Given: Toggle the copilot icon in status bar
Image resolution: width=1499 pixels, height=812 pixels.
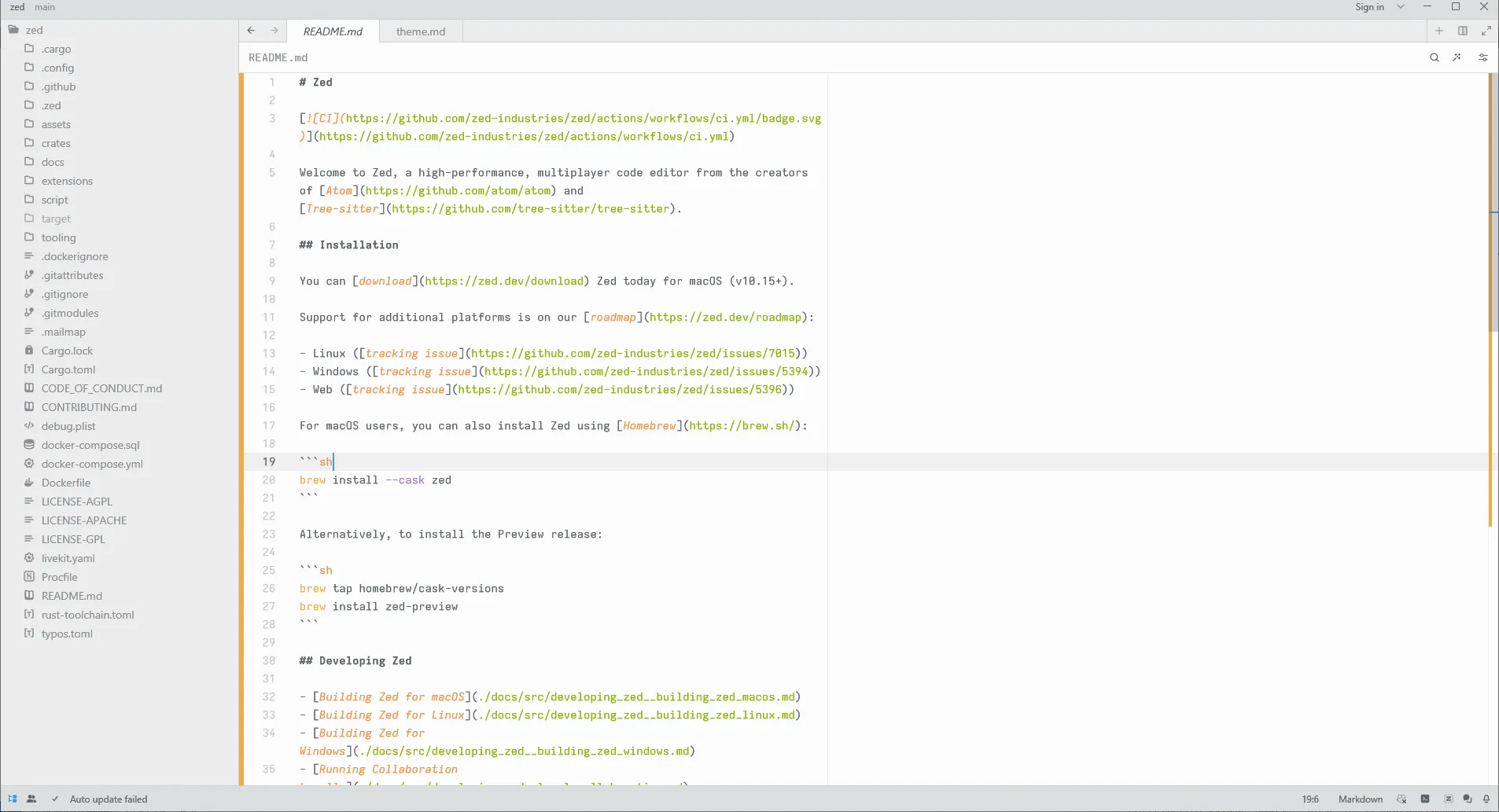Looking at the screenshot, I should click(1401, 799).
